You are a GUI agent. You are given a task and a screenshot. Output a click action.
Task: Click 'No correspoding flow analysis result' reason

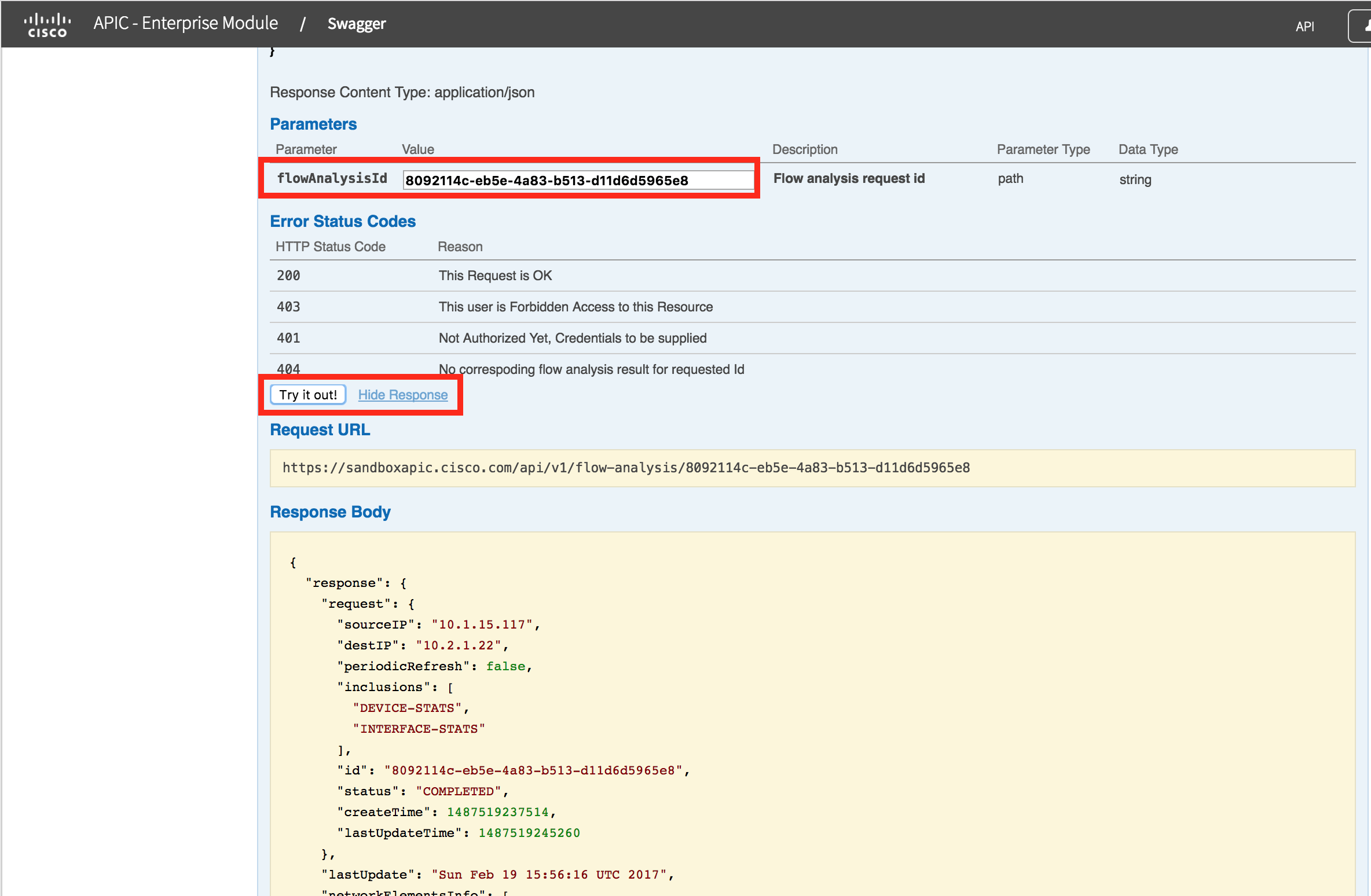[591, 369]
